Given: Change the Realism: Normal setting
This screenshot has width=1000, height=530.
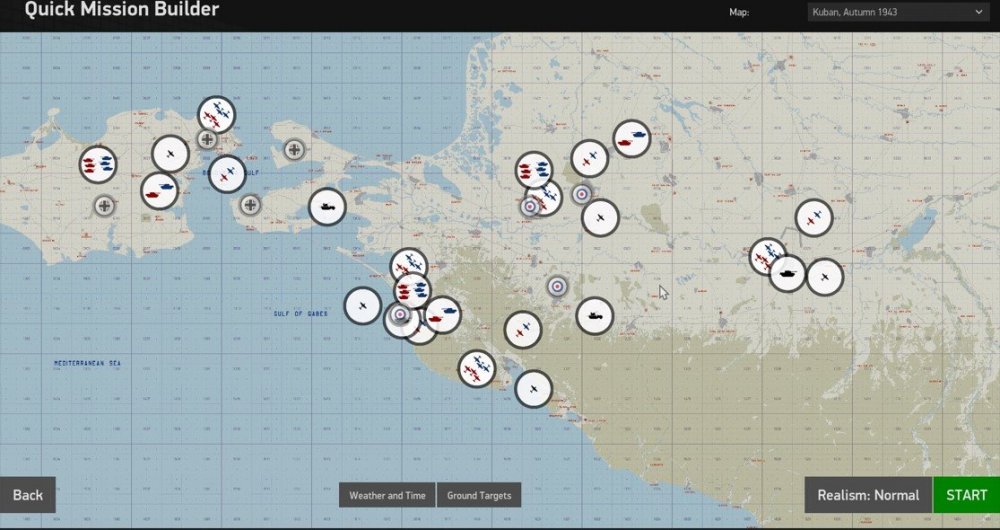Looking at the screenshot, I should 868,495.
